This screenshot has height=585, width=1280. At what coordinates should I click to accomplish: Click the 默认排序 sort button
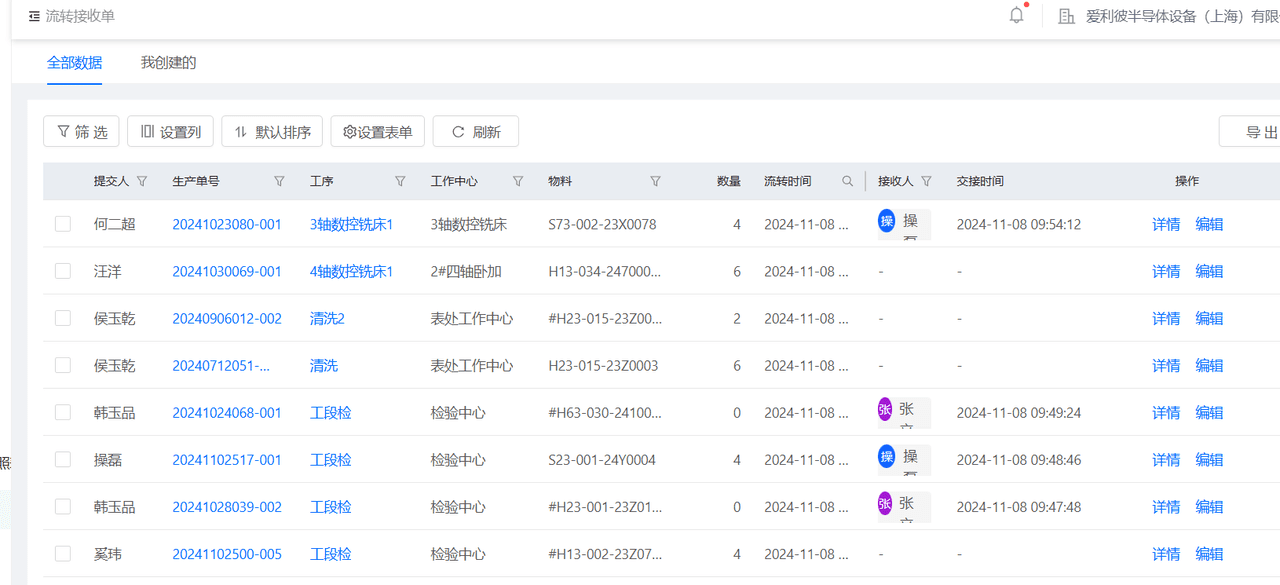click(272, 131)
